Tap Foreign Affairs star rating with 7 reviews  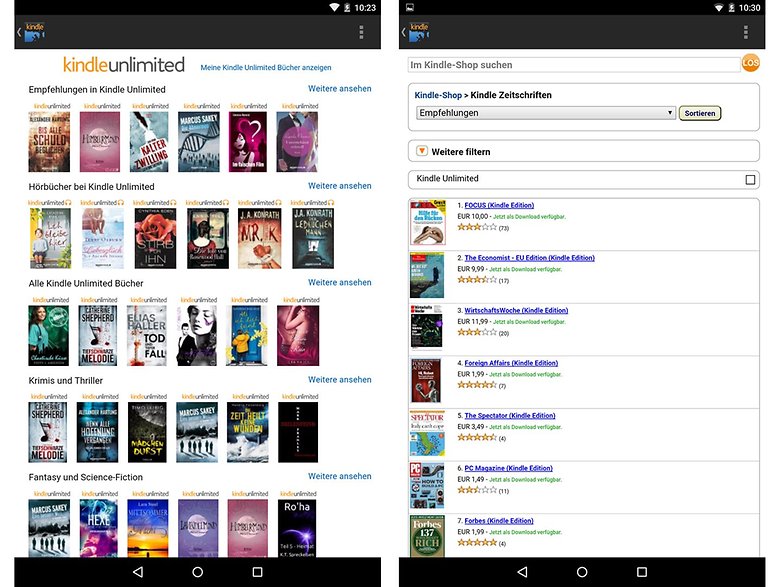coord(477,385)
